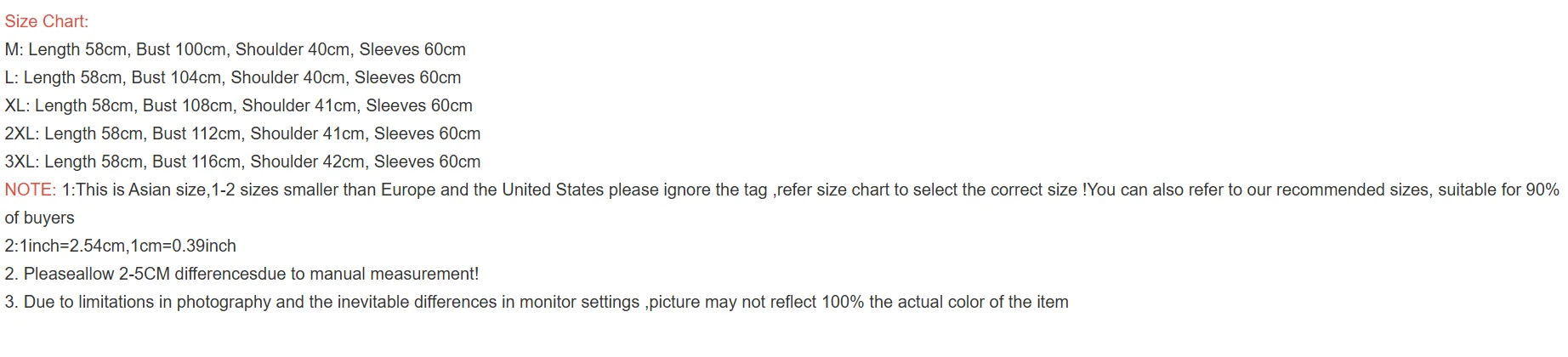Click the "of buyers" wrapped text line
The image size is (1568, 357).
click(39, 218)
